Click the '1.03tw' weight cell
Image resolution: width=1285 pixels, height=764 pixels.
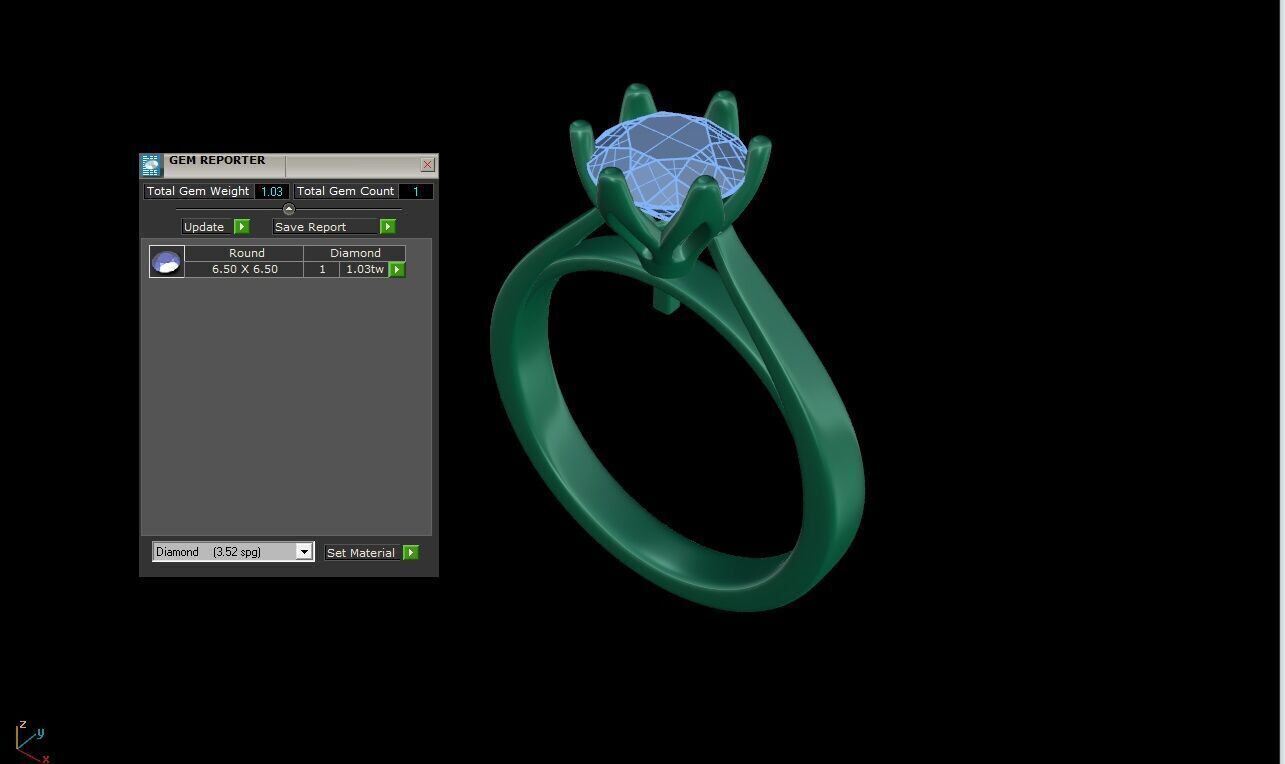click(364, 269)
